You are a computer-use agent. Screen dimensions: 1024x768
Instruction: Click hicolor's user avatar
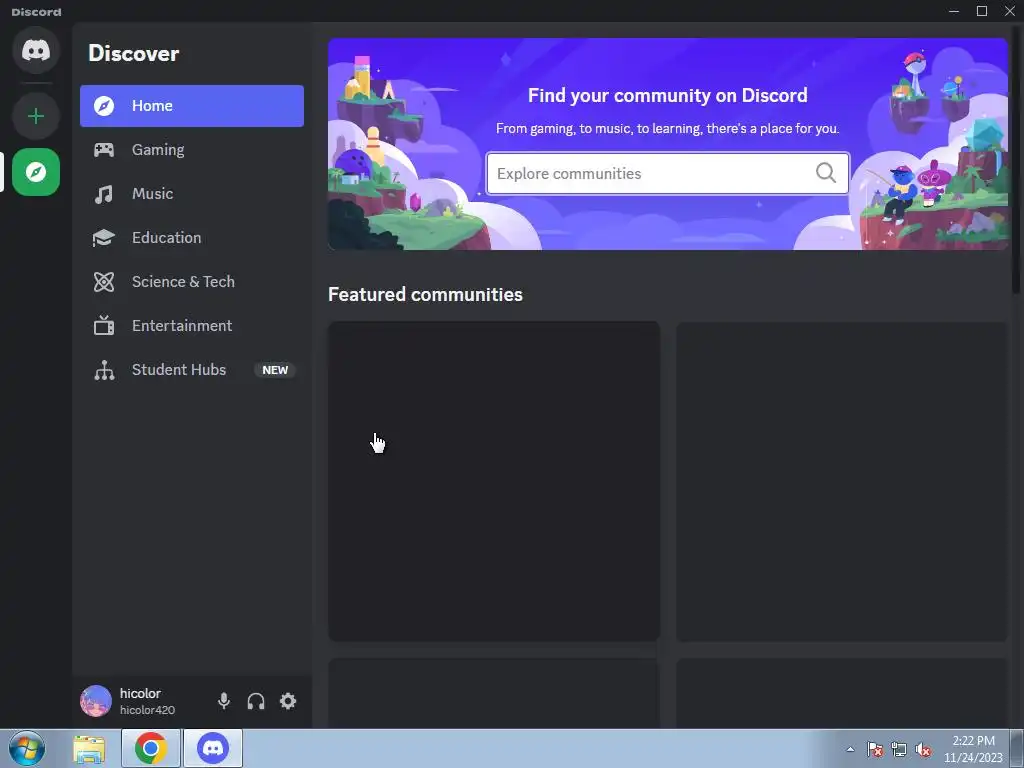[95, 701]
